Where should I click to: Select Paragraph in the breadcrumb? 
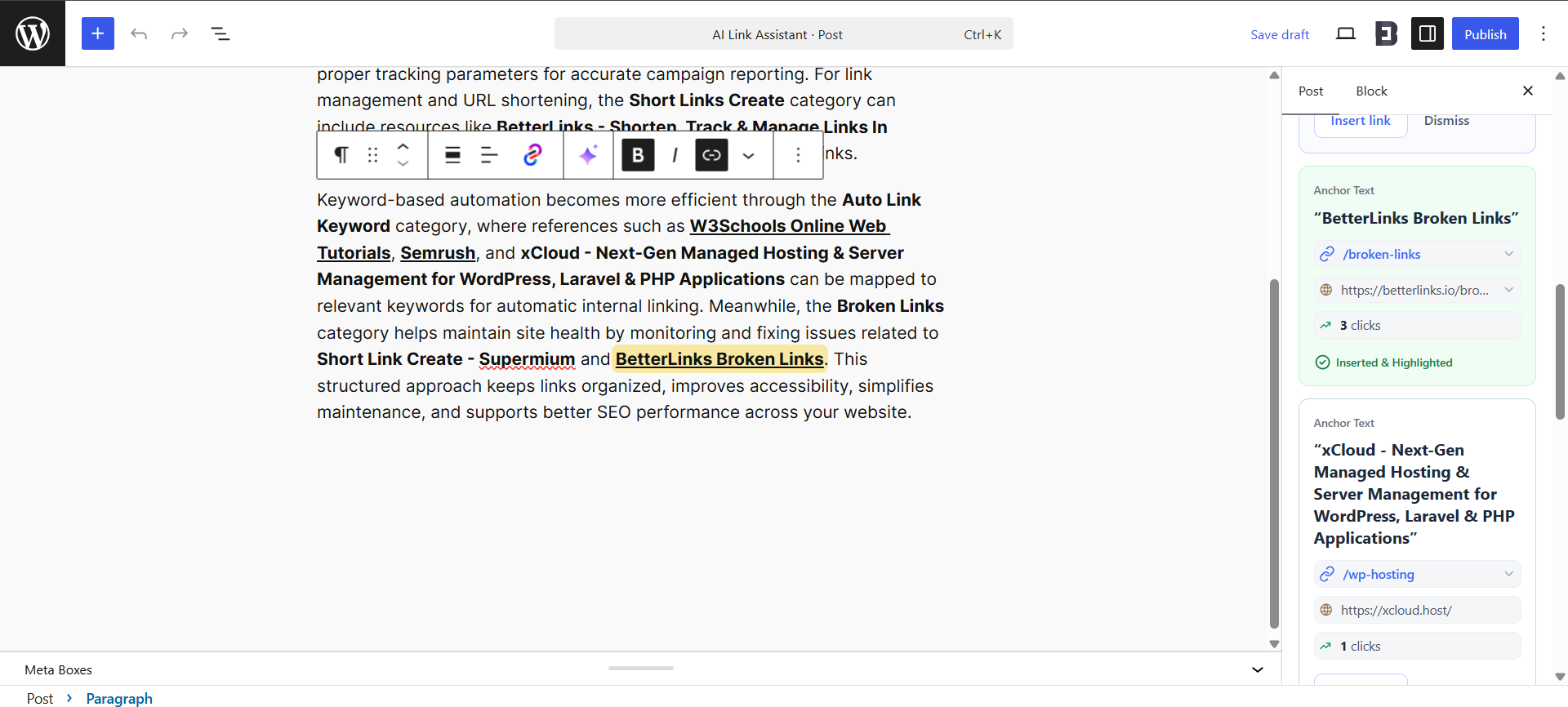click(x=119, y=698)
